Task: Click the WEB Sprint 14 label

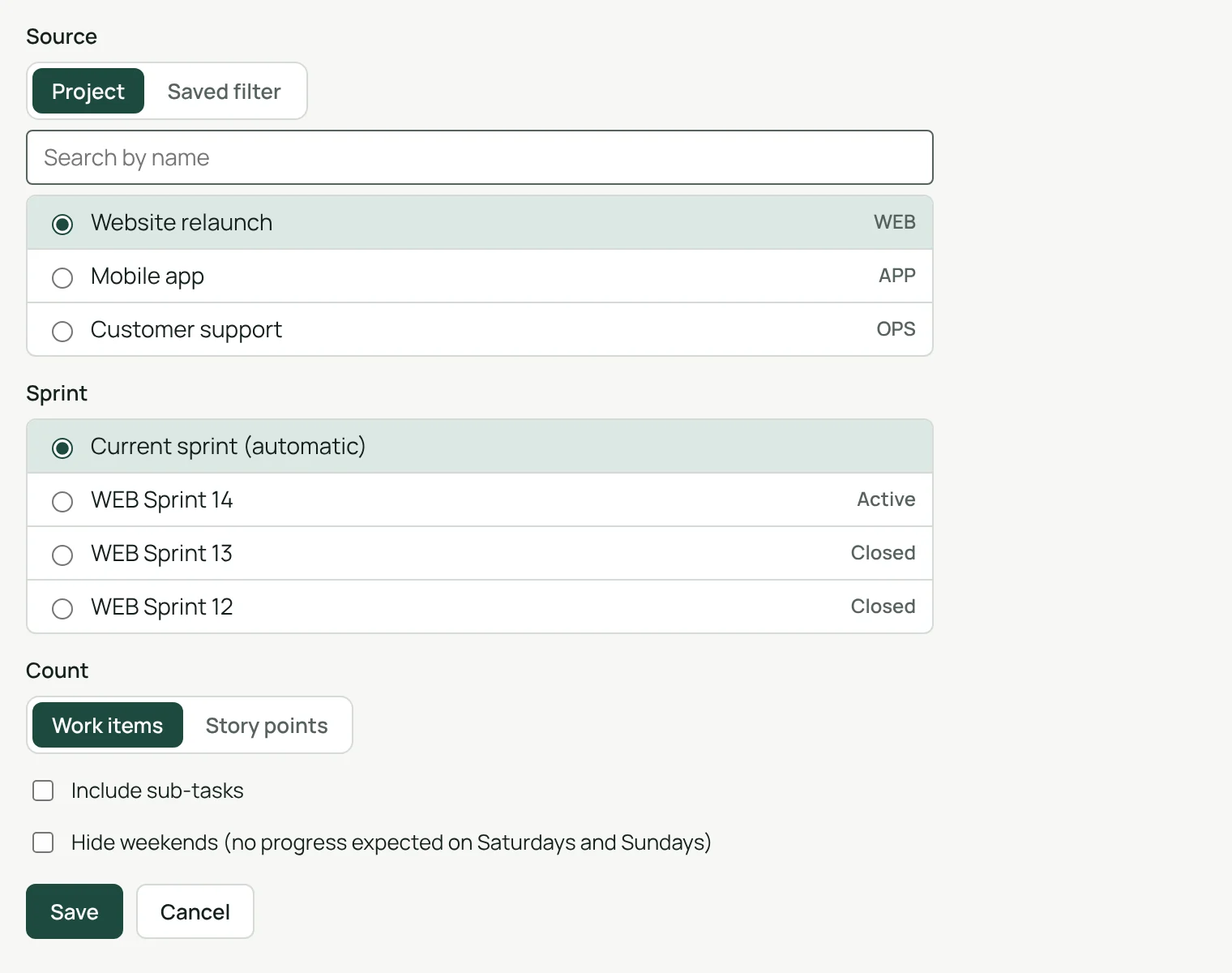Action: point(162,500)
